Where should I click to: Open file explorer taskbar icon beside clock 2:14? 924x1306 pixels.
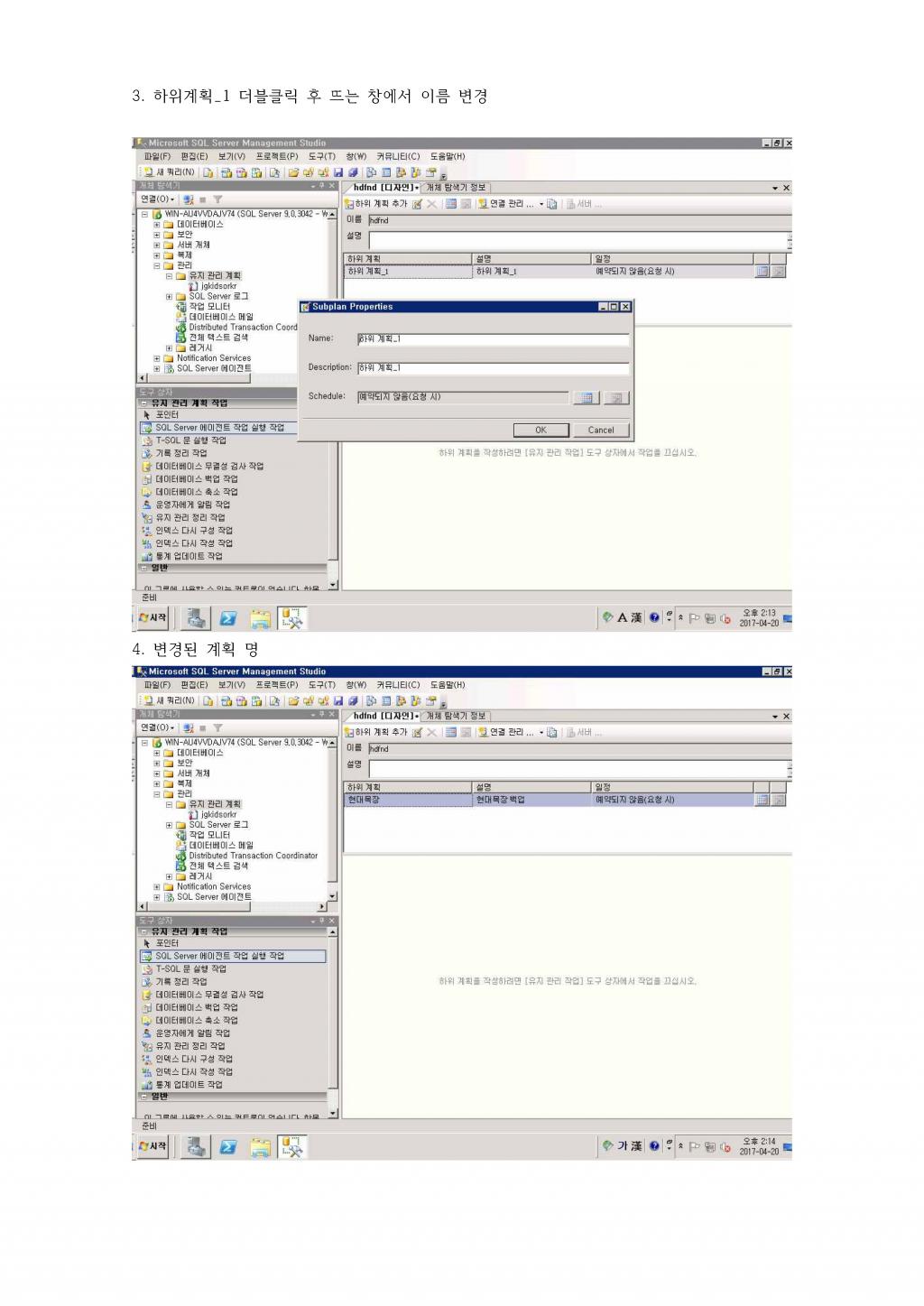pos(260,1146)
